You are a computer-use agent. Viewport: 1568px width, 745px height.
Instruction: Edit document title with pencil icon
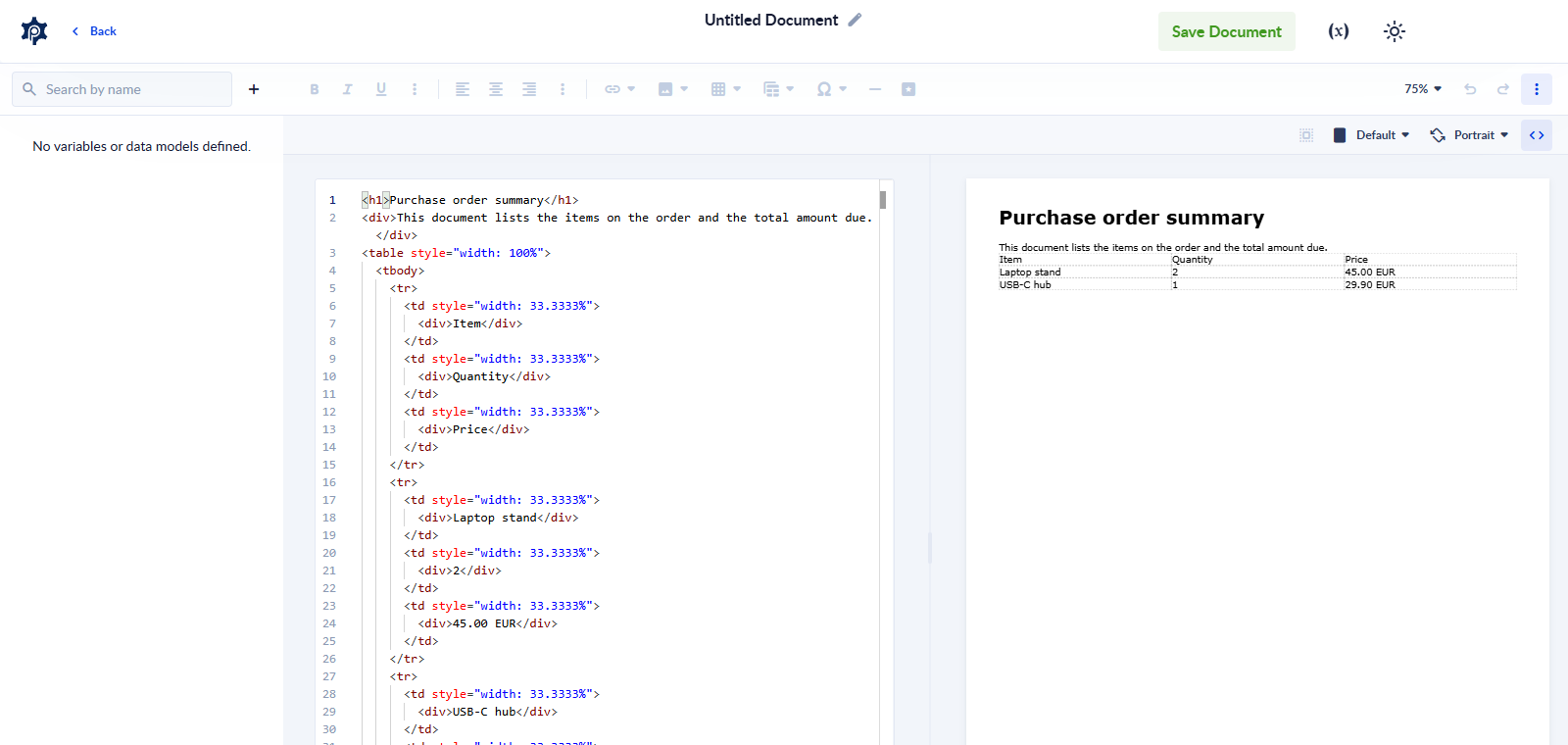point(855,20)
